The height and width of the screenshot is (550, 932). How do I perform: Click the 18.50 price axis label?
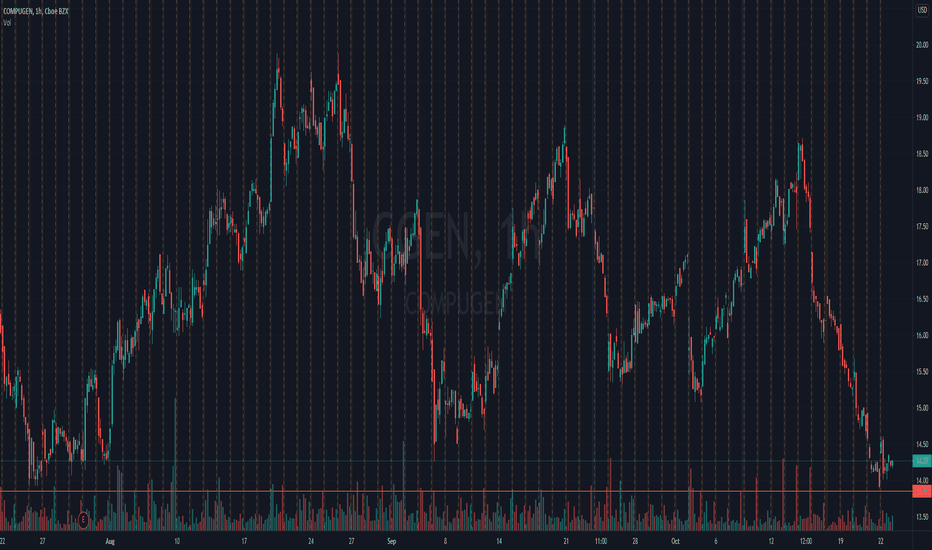(922, 154)
